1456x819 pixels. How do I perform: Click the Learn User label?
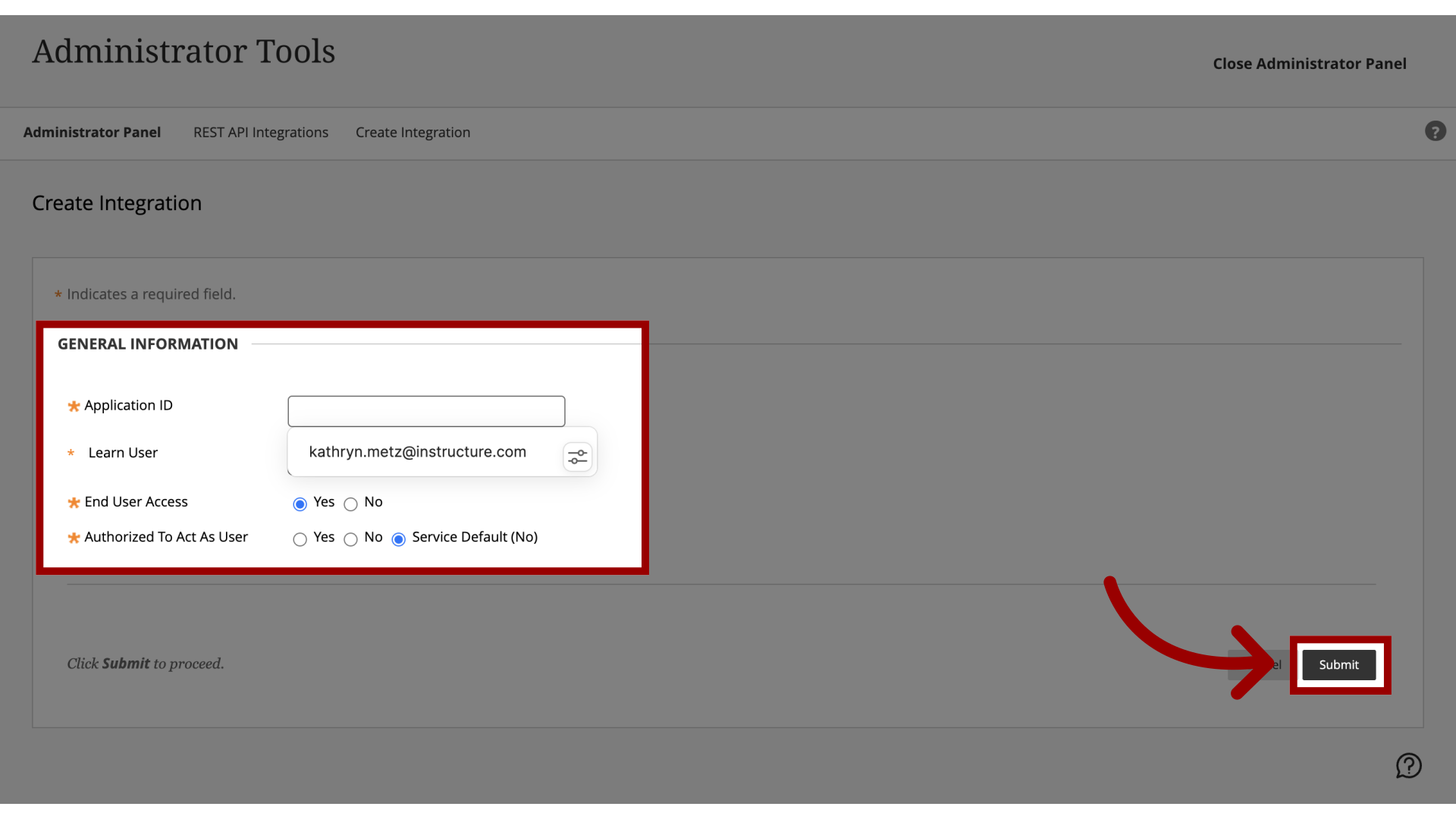[123, 453]
